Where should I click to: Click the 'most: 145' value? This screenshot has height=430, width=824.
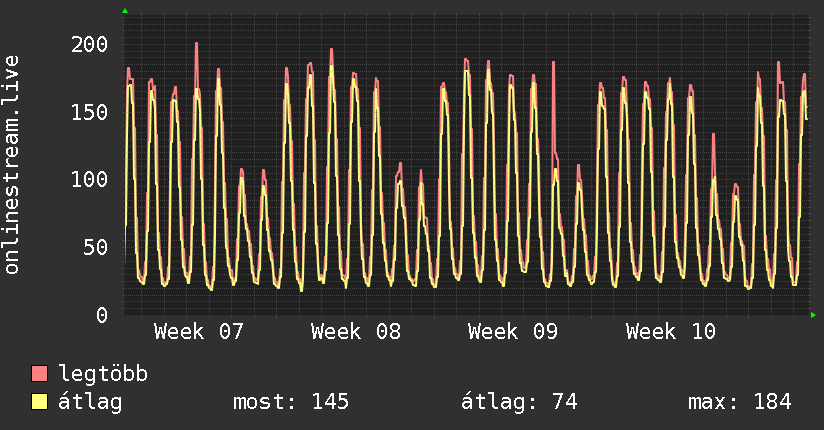click(291, 402)
